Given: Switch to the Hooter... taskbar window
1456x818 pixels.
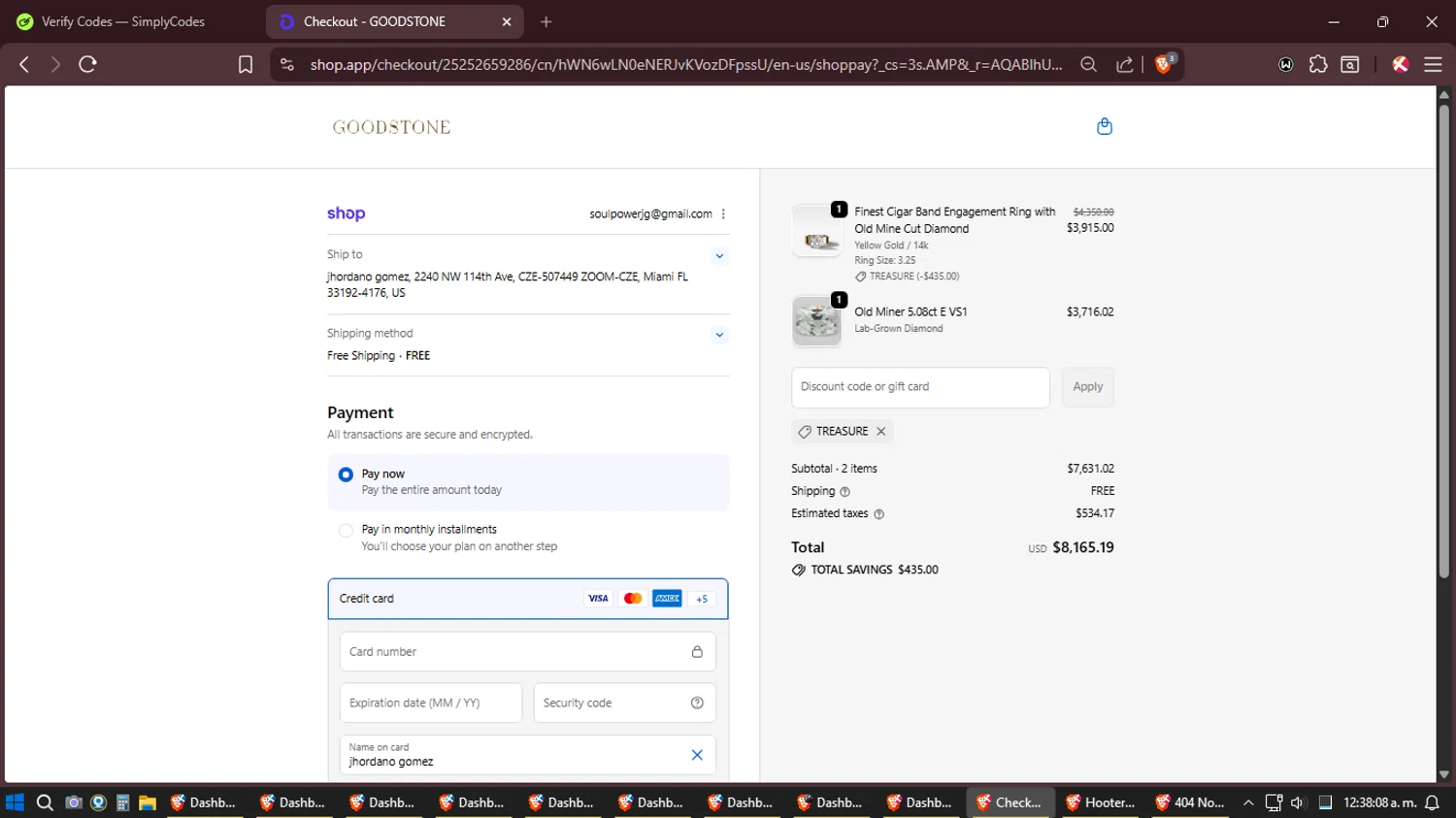Looking at the screenshot, I should (1101, 802).
